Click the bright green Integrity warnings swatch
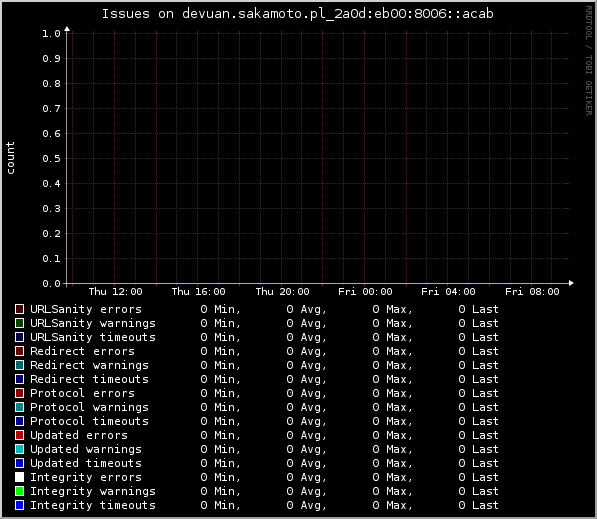The width and height of the screenshot is (597, 519). [19, 491]
